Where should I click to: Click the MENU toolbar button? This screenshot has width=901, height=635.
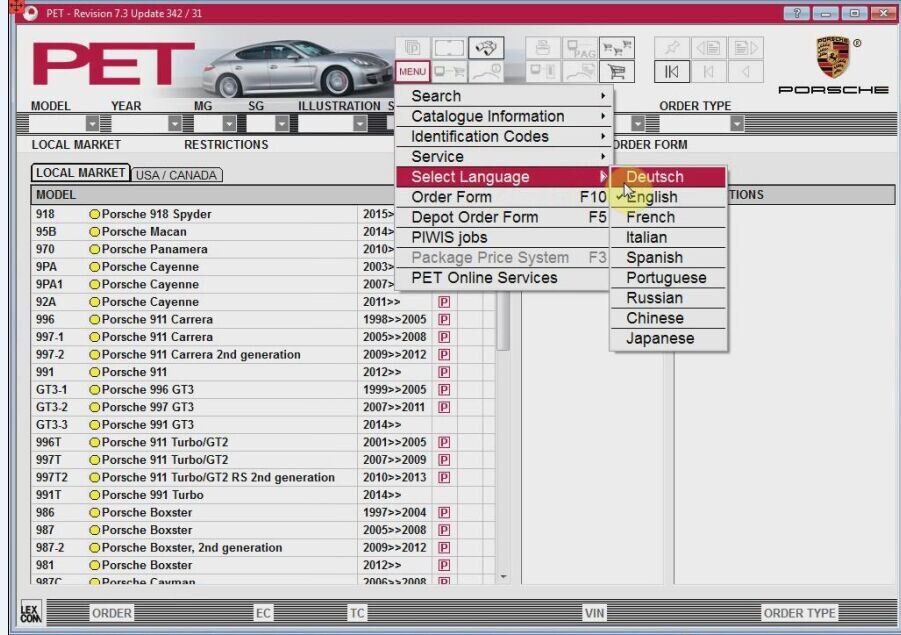(x=413, y=72)
